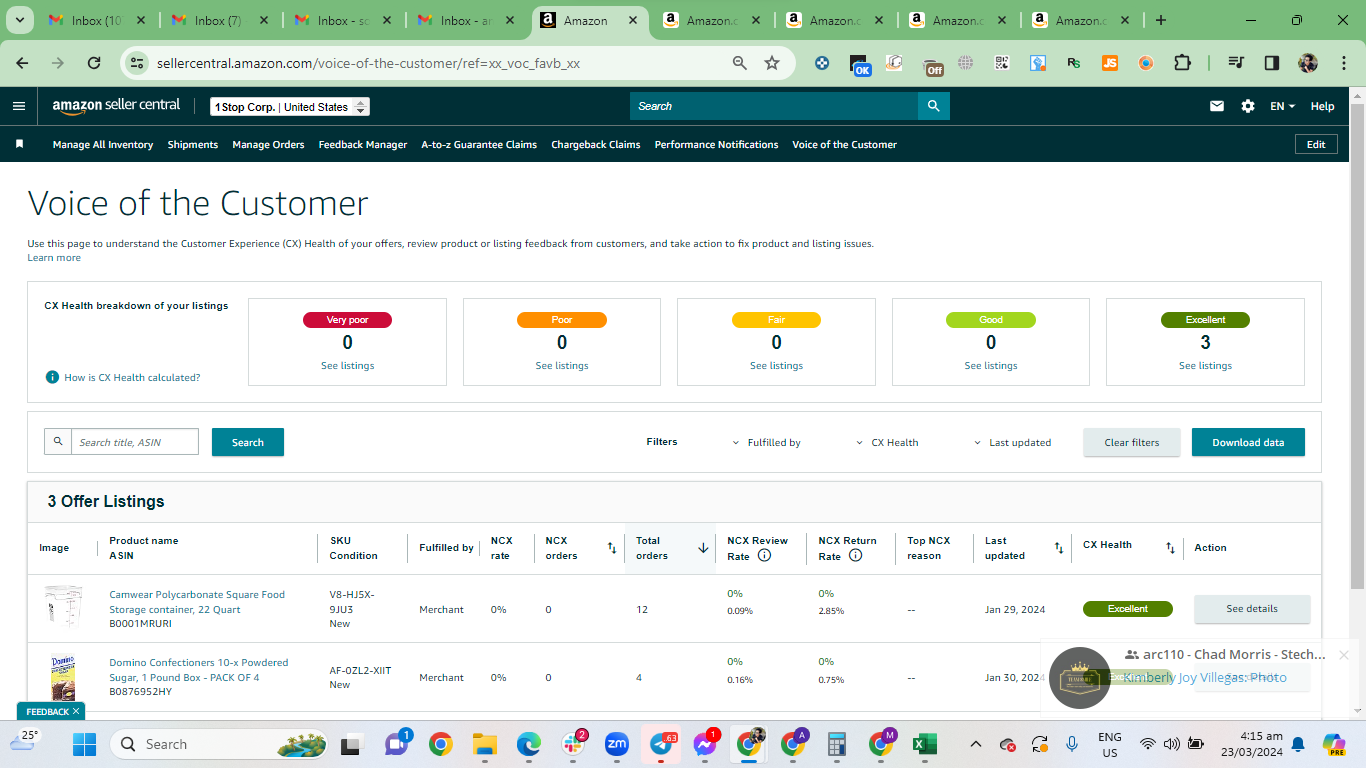Open the mail messages icon in header

[x=1217, y=106]
